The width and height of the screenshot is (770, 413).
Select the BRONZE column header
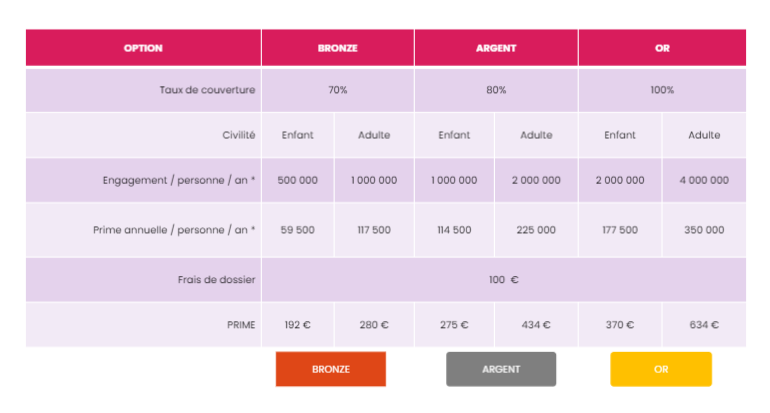tap(338, 48)
